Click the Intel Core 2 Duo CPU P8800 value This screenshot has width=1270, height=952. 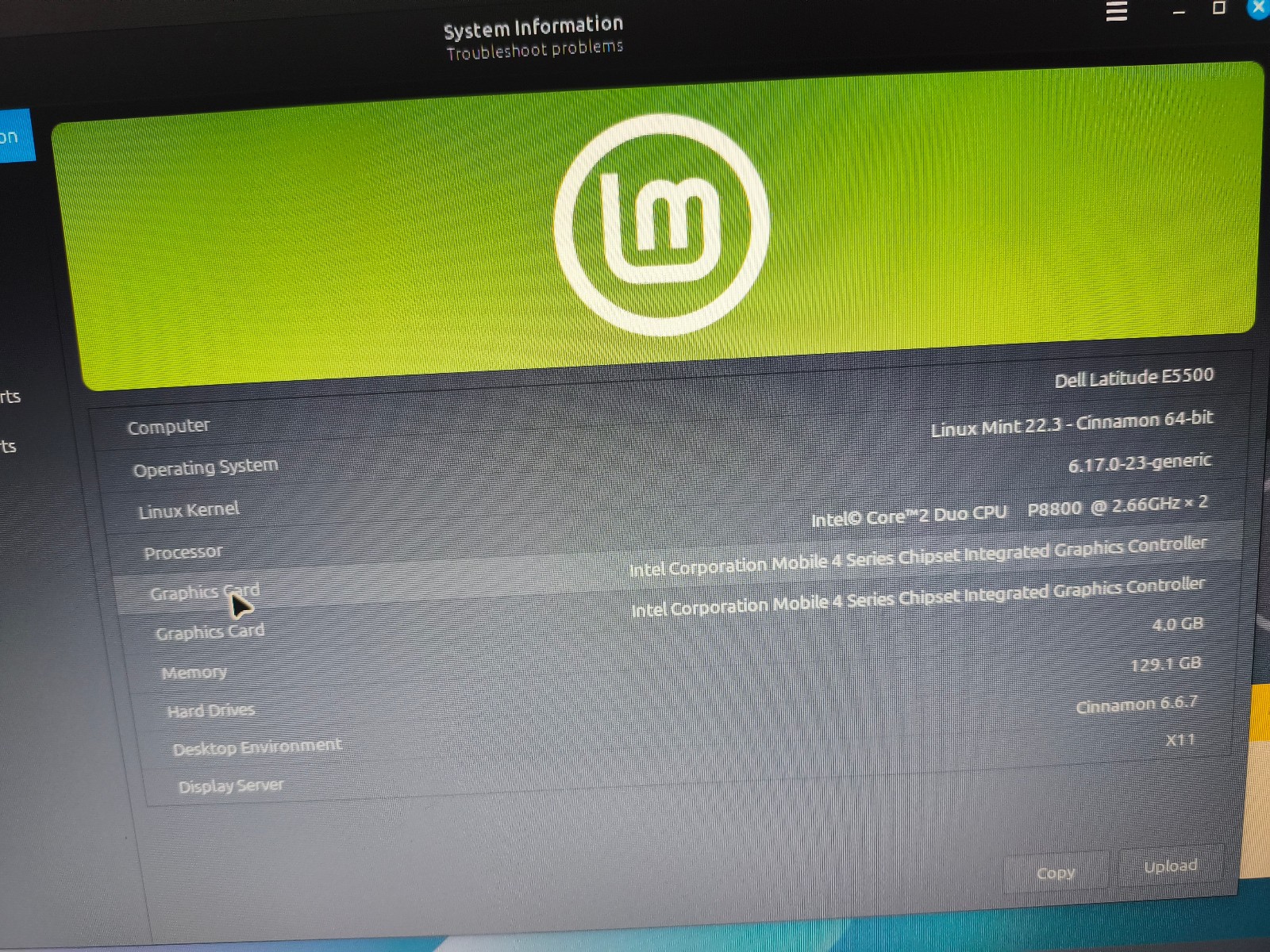point(1010,511)
